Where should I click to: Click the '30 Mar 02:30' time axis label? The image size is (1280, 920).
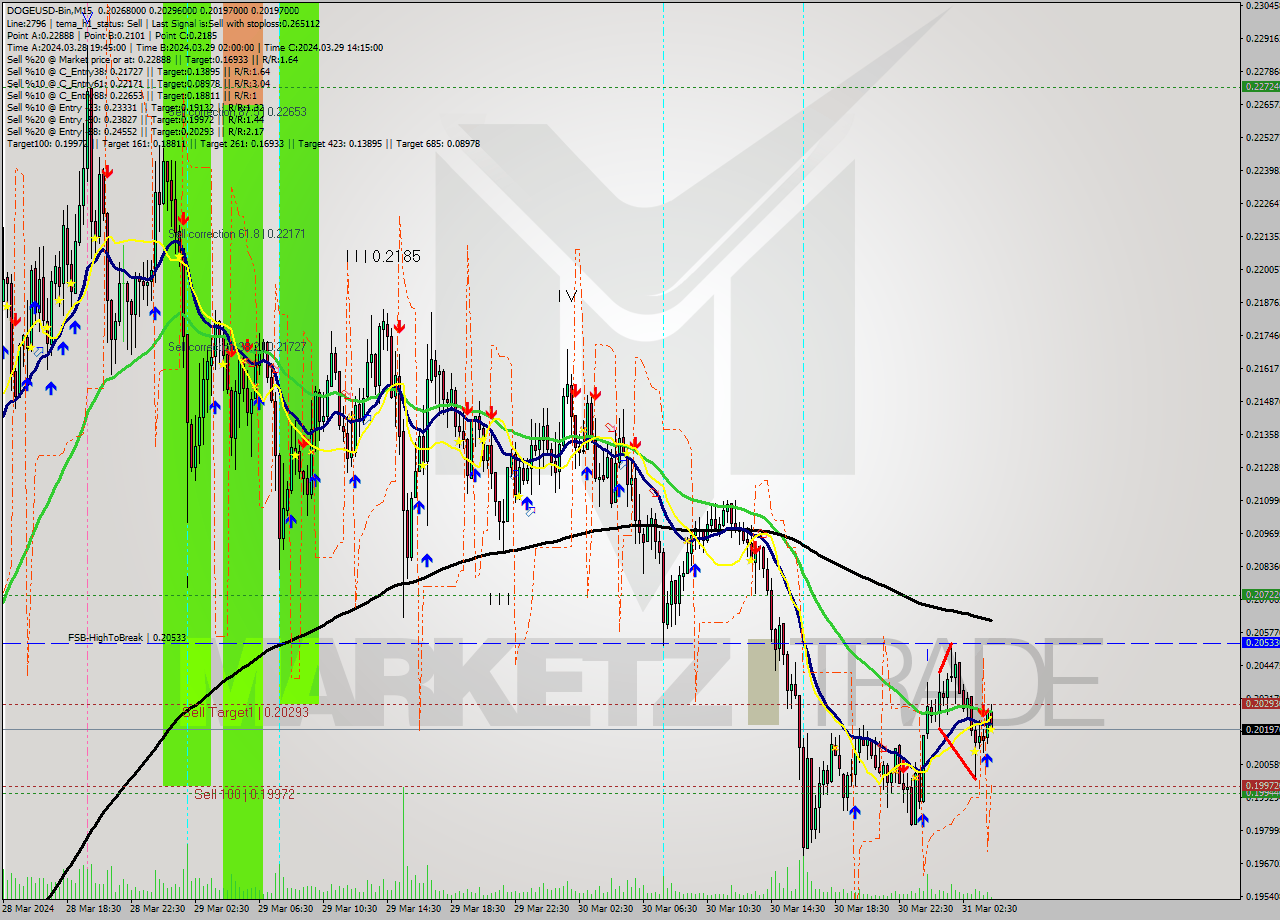point(606,909)
